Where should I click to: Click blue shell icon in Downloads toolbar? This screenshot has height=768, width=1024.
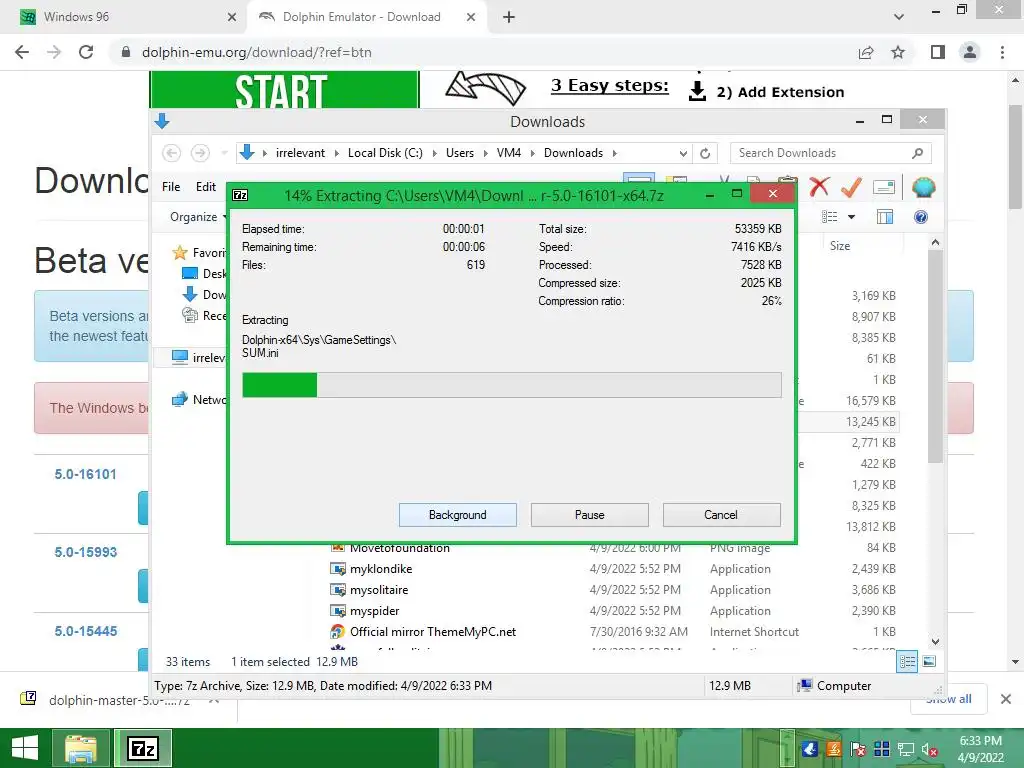click(923, 187)
